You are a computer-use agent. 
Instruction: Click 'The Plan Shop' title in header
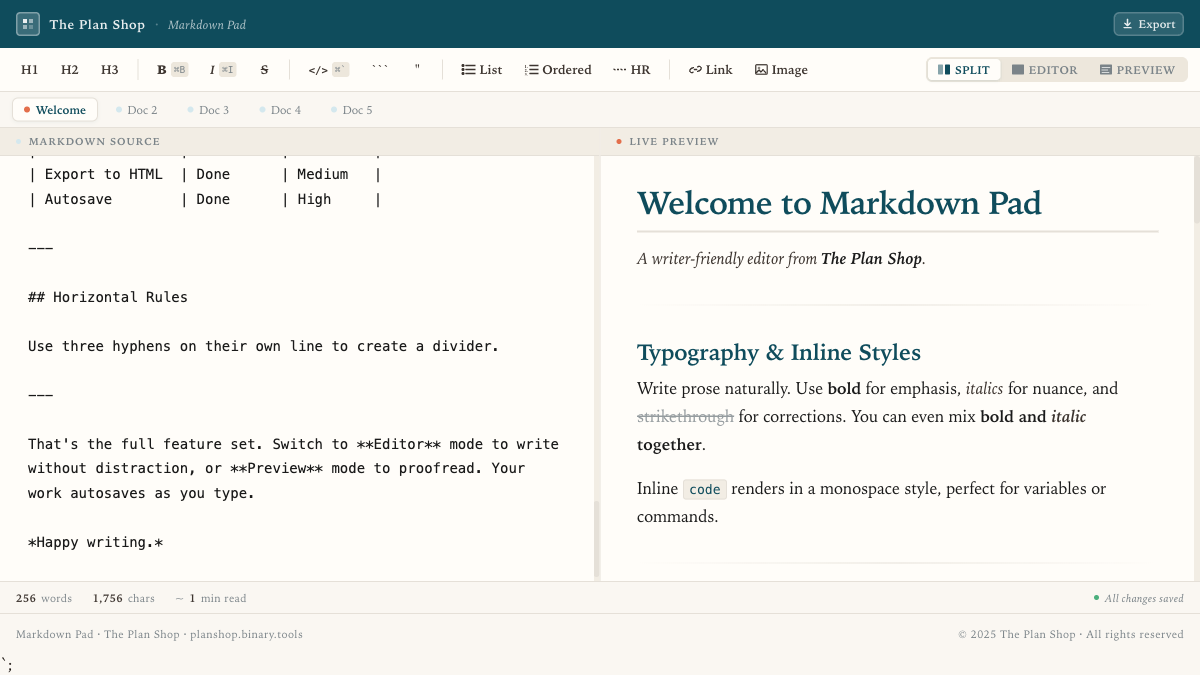coord(97,24)
